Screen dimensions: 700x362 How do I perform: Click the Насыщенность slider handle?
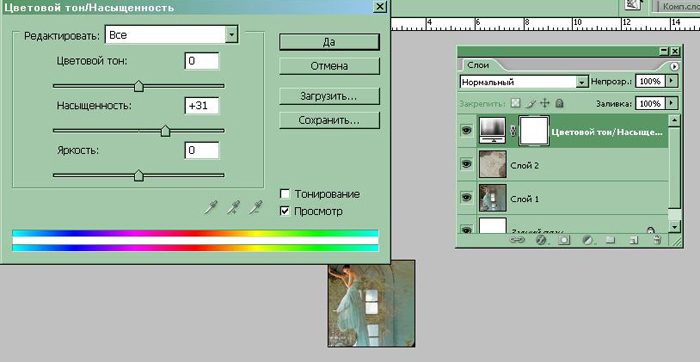tap(165, 131)
